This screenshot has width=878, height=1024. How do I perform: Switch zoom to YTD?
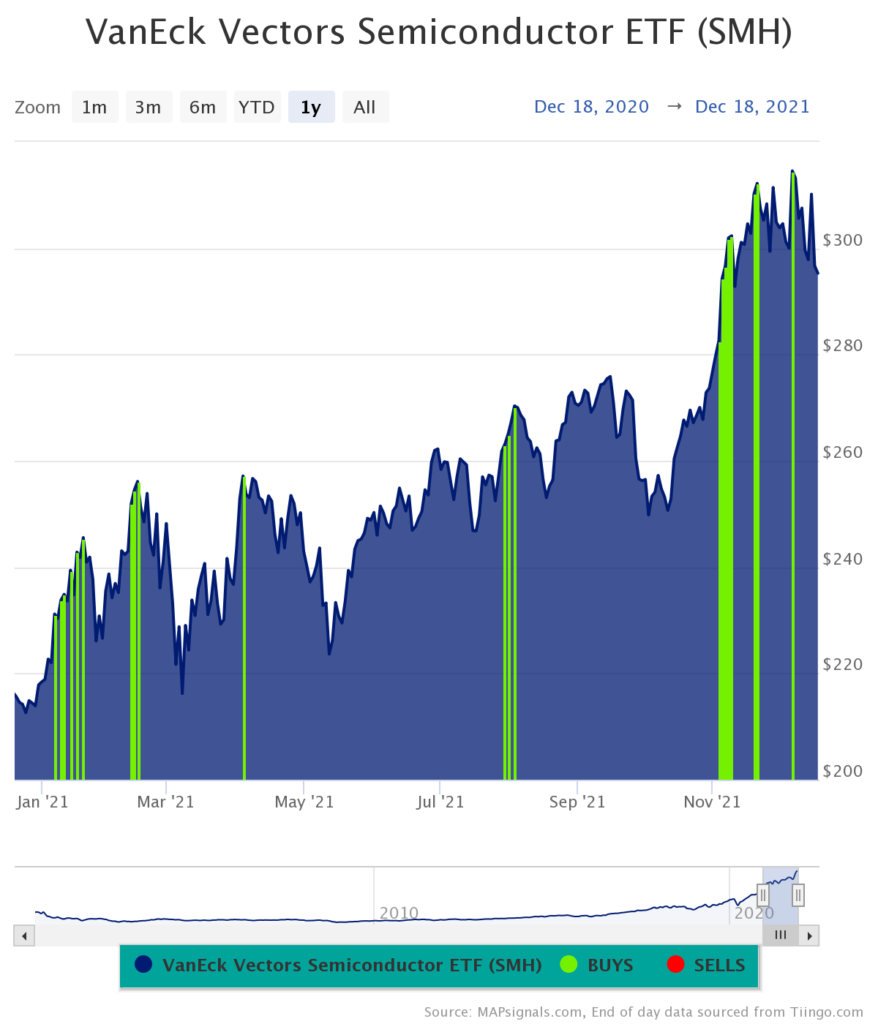pos(256,107)
